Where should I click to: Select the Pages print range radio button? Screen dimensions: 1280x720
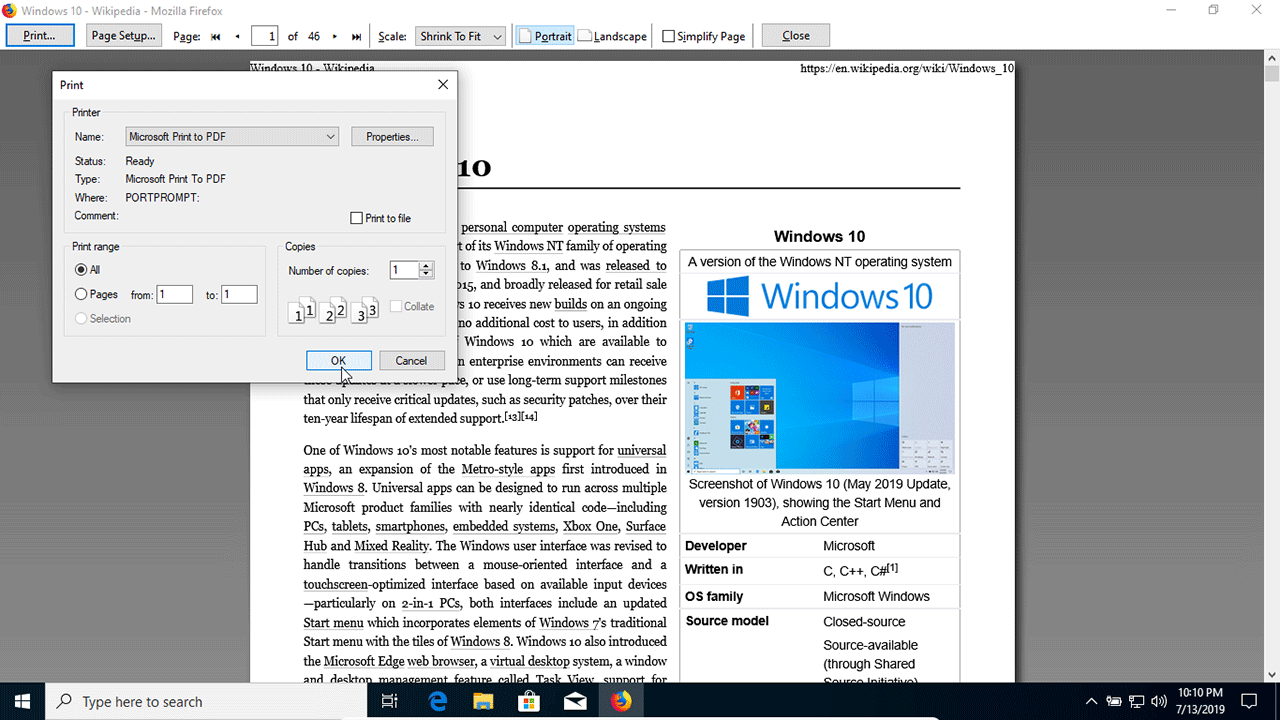tap(81, 293)
